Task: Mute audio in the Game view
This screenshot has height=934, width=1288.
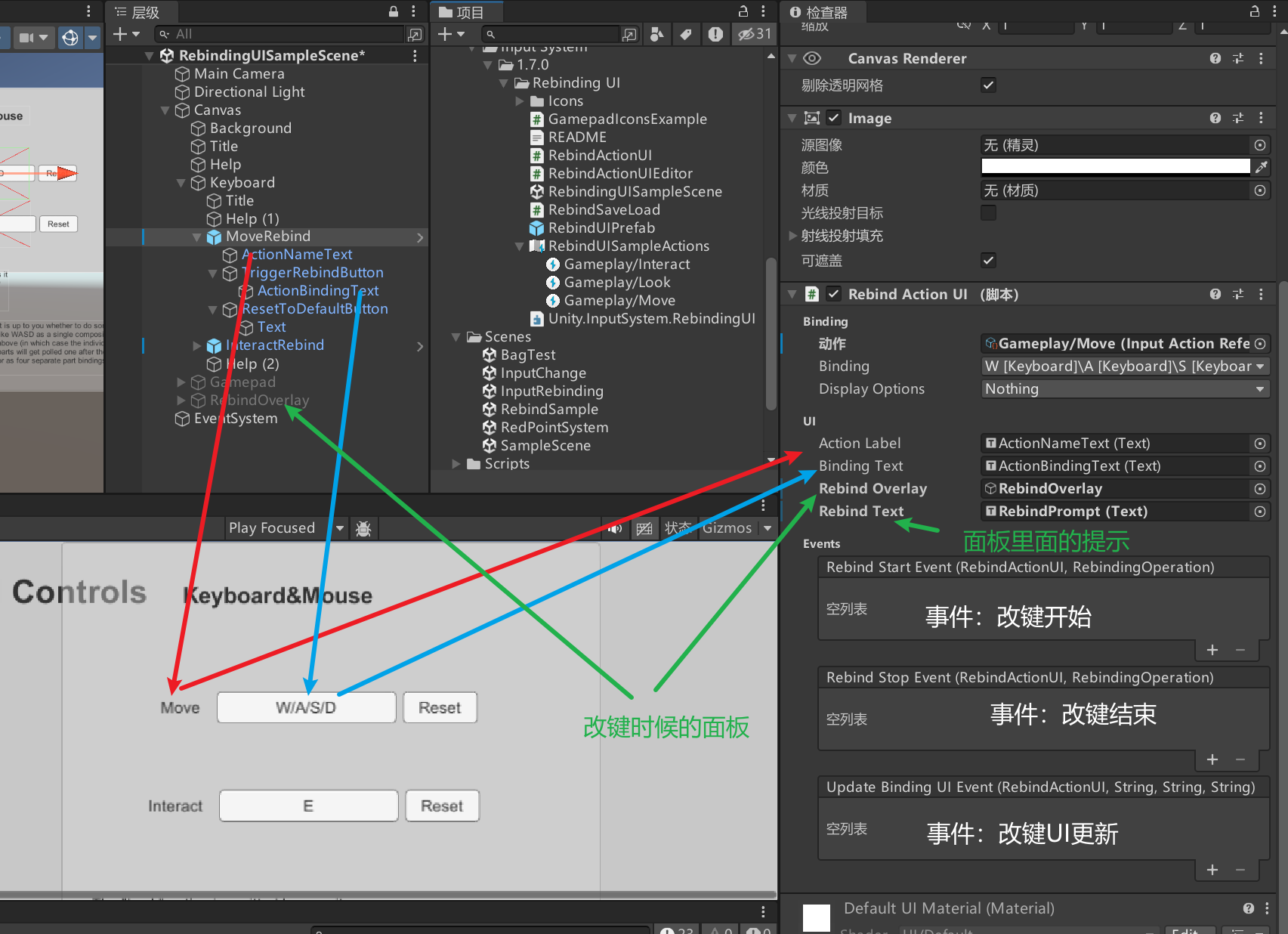Action: pos(615,528)
